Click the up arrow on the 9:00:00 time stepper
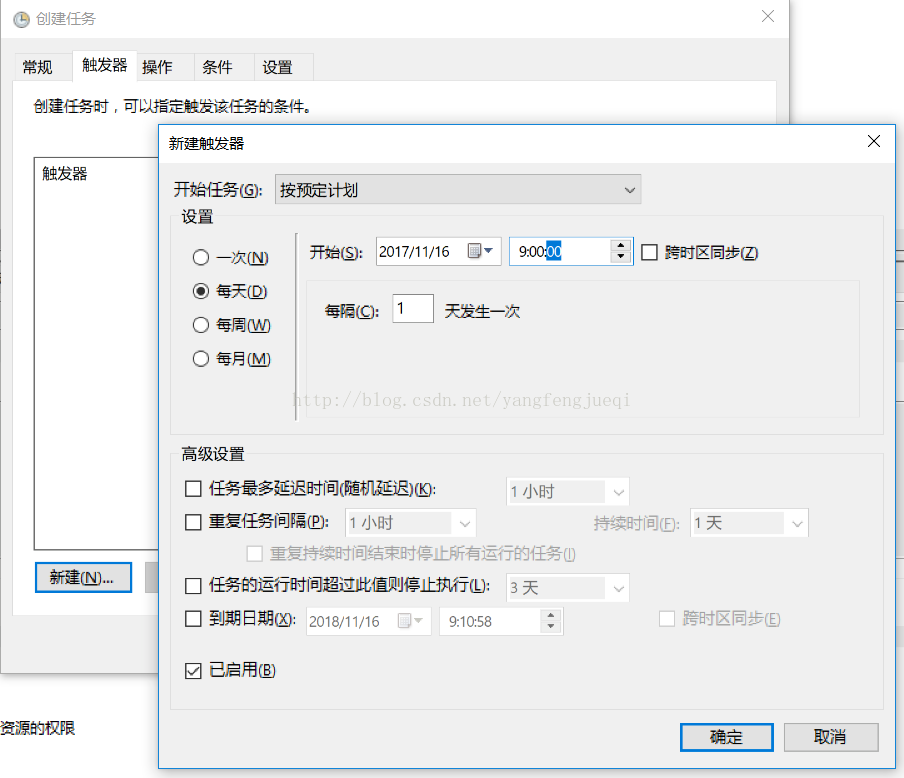 click(621, 245)
